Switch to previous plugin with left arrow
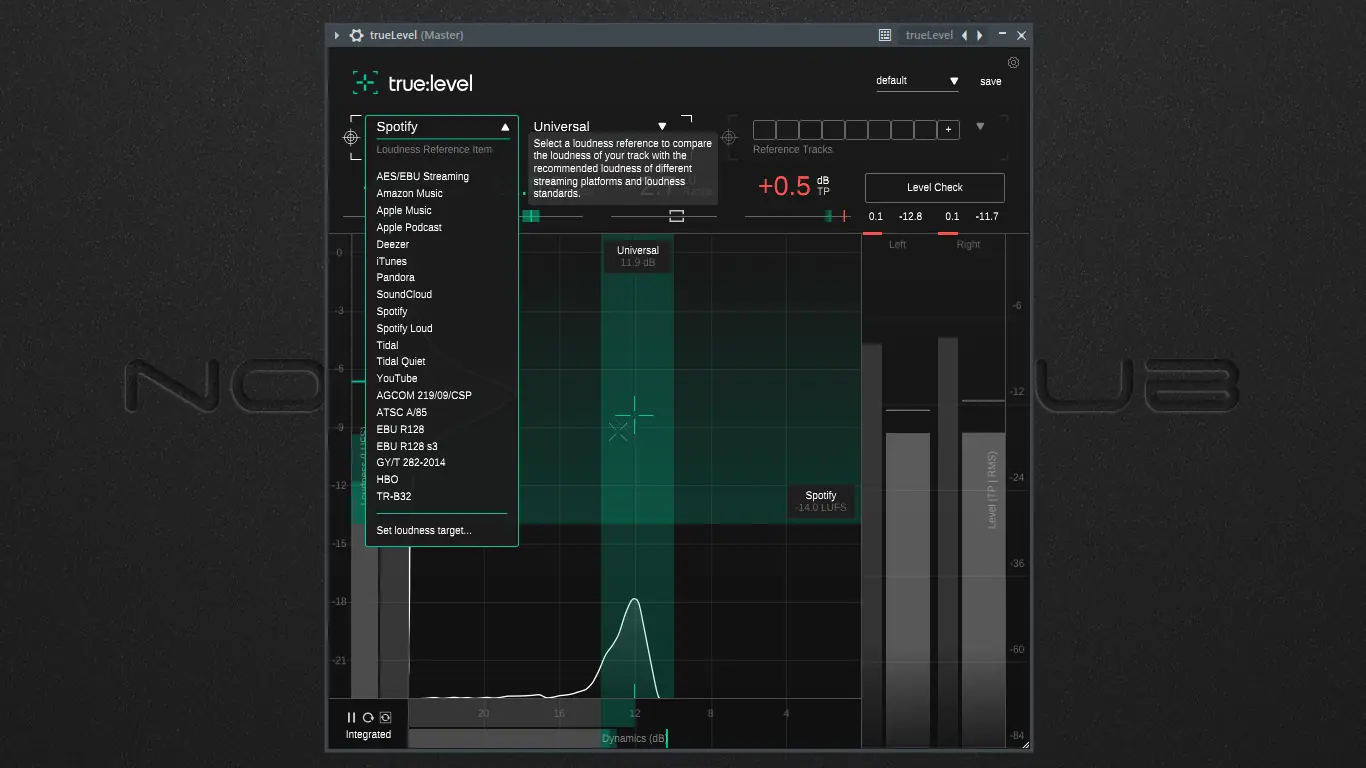This screenshot has width=1366, height=768. [x=964, y=35]
